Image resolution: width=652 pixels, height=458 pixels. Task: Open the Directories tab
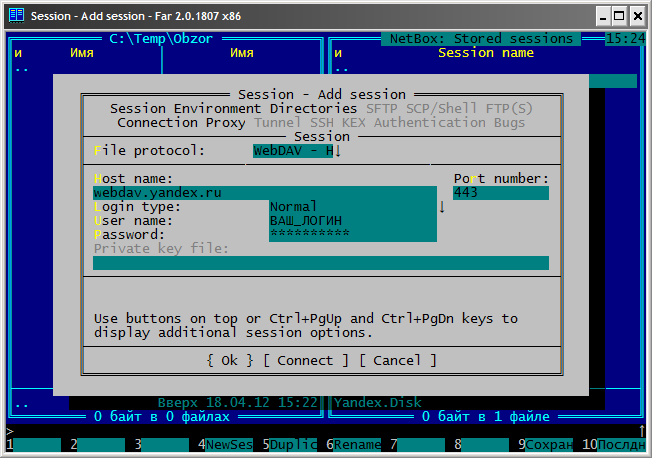pos(313,108)
